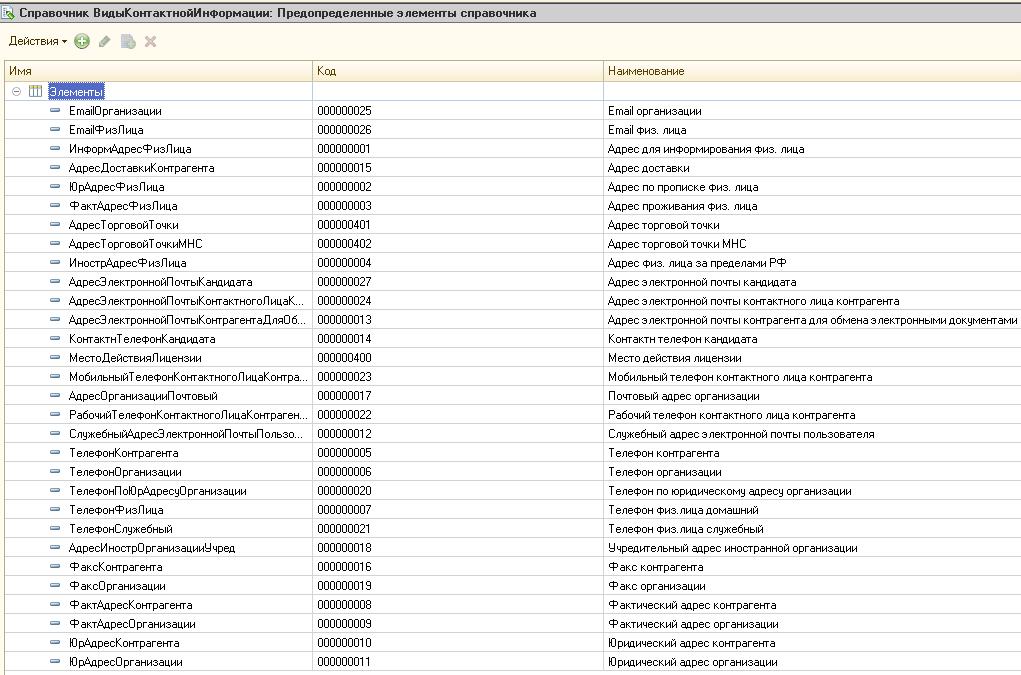Click the row icon of EmailФизЛица

(55, 130)
